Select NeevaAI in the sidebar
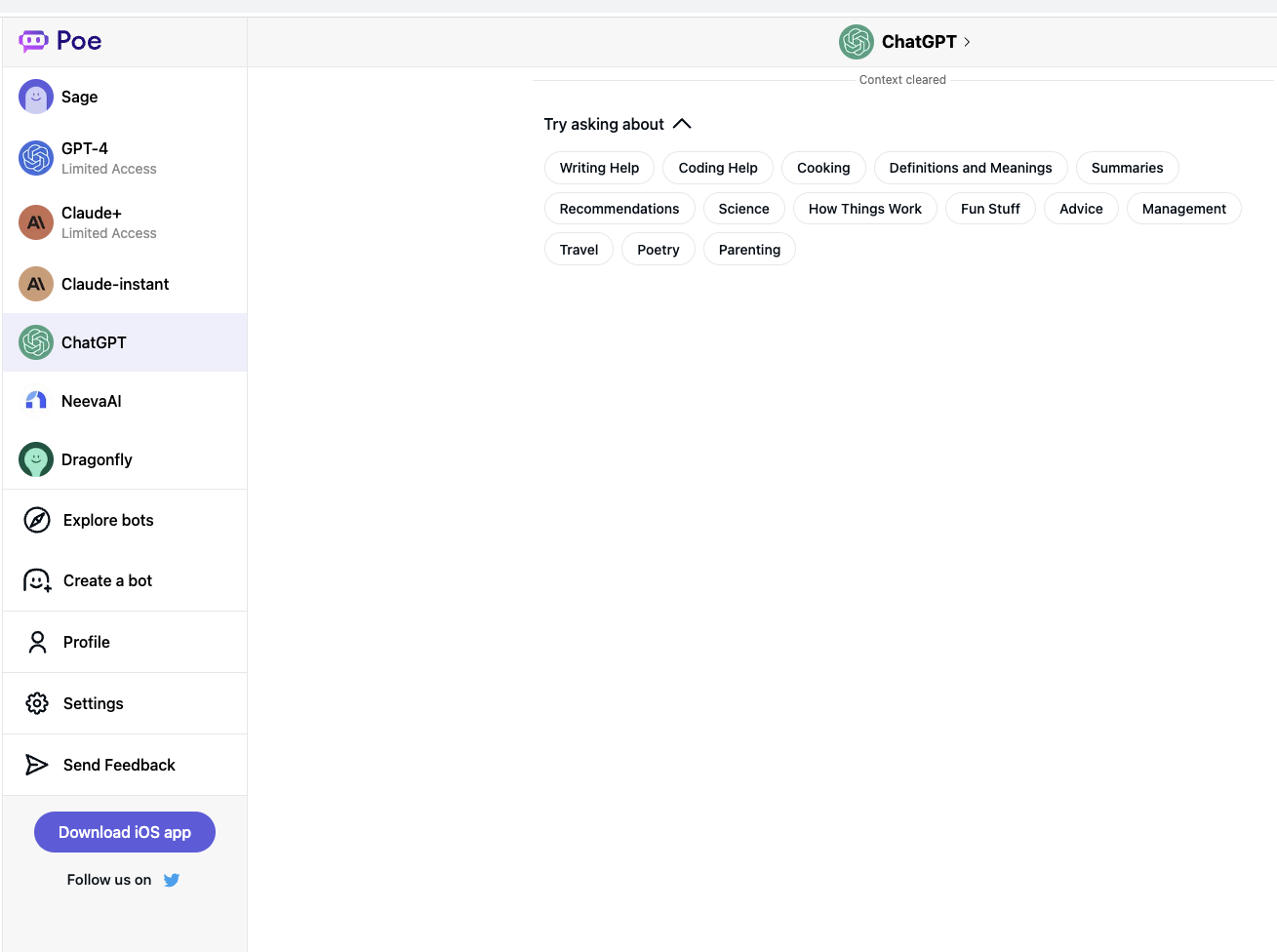The height and width of the screenshot is (952, 1277). tap(125, 401)
